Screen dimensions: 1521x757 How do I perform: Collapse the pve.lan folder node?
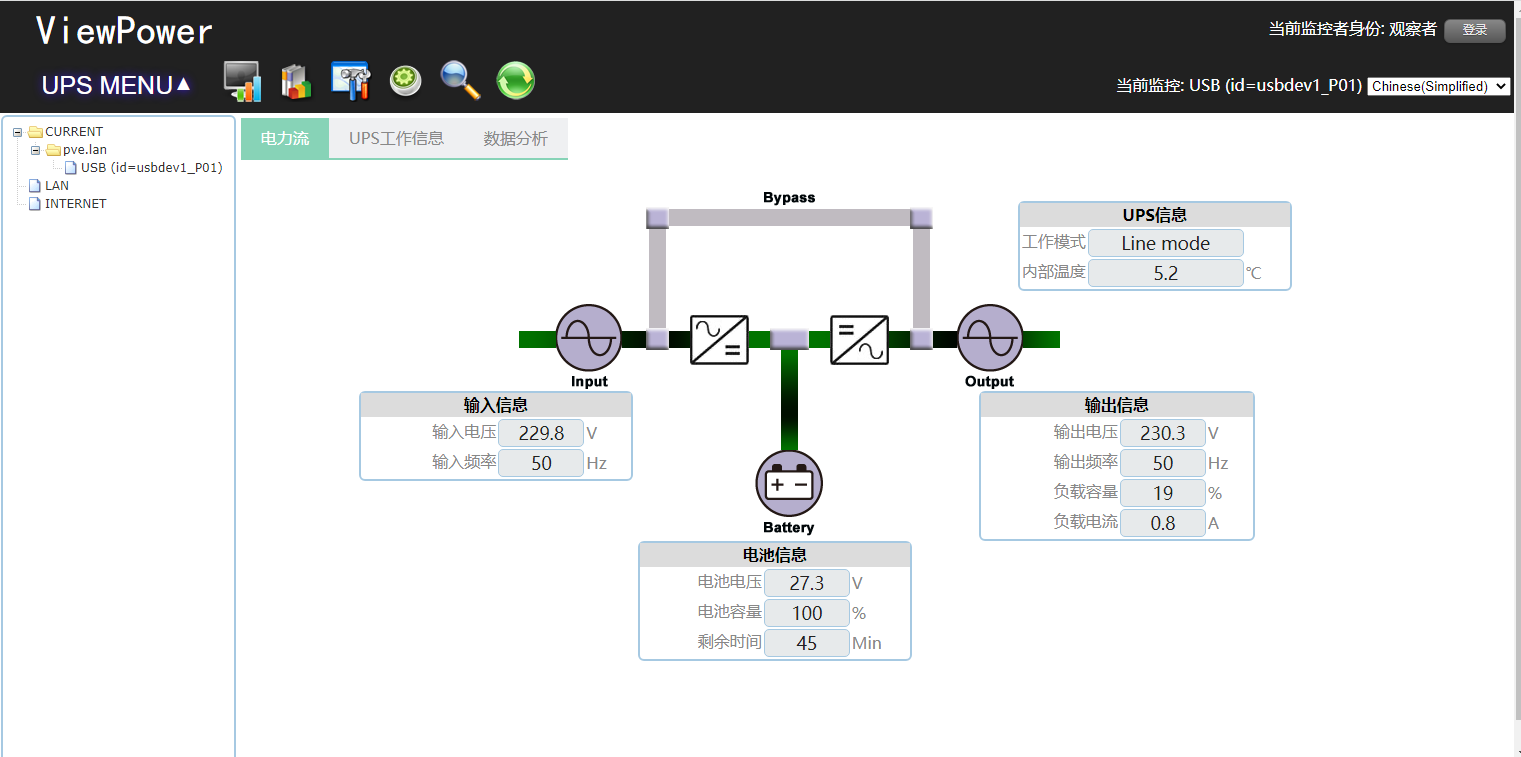[x=36, y=150]
